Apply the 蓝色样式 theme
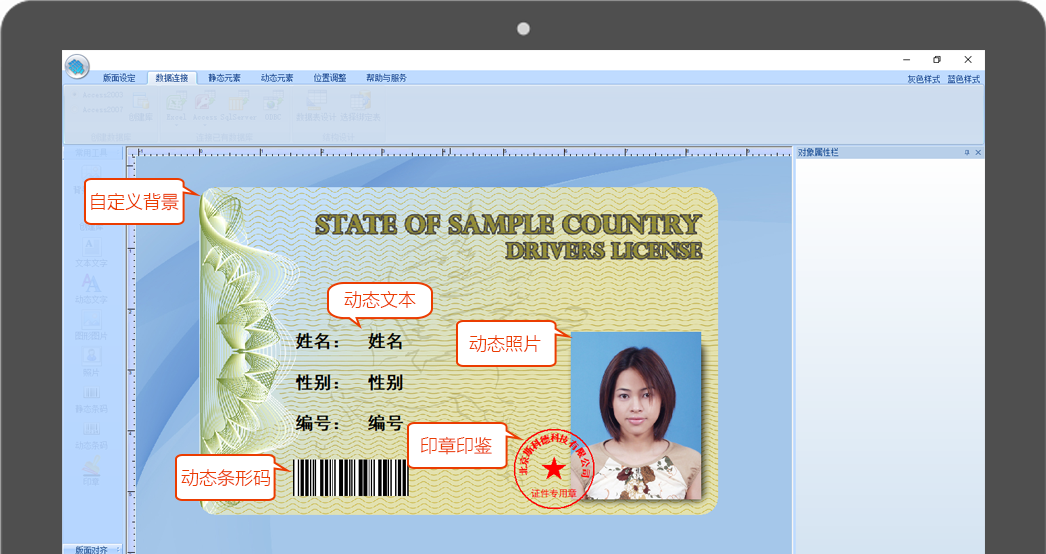Viewport: 1046px width, 554px height. click(x=964, y=79)
